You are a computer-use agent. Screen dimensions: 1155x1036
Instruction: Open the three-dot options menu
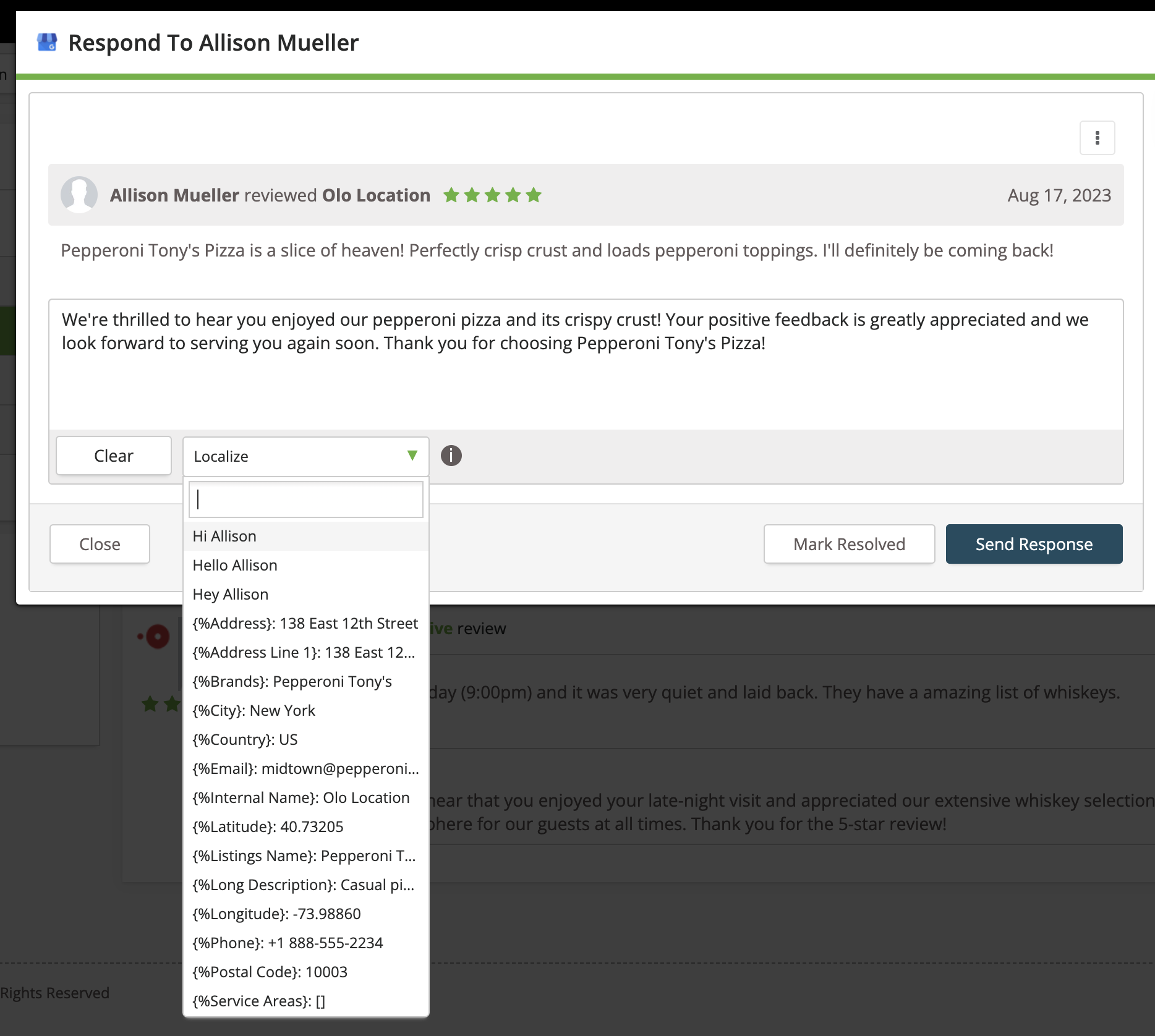pyautogui.click(x=1097, y=138)
